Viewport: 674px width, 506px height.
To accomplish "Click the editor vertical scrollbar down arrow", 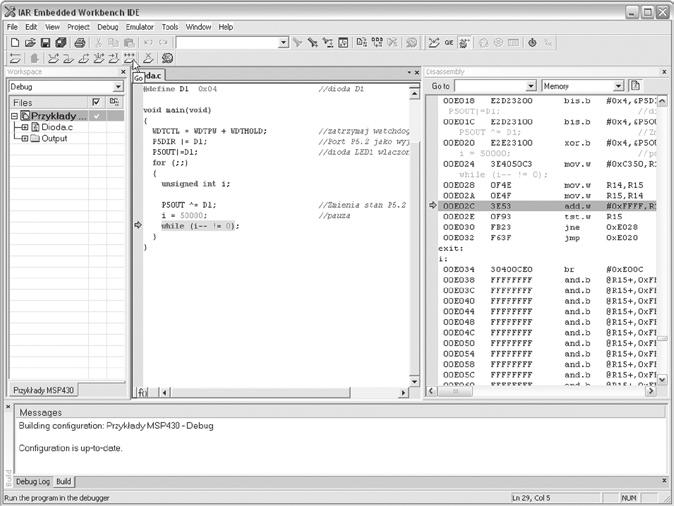I will [414, 381].
